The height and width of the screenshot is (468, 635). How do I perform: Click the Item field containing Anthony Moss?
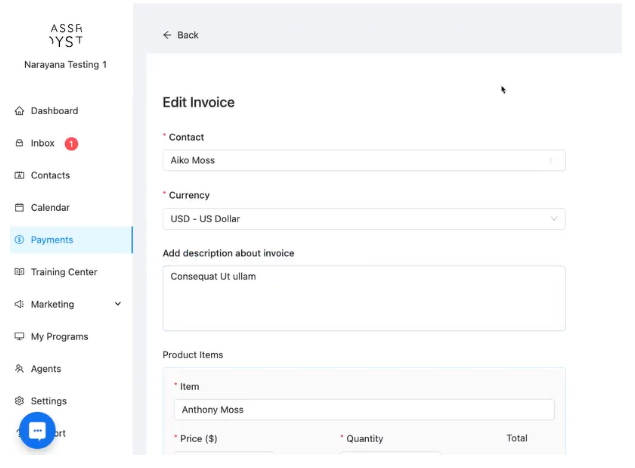click(x=363, y=409)
